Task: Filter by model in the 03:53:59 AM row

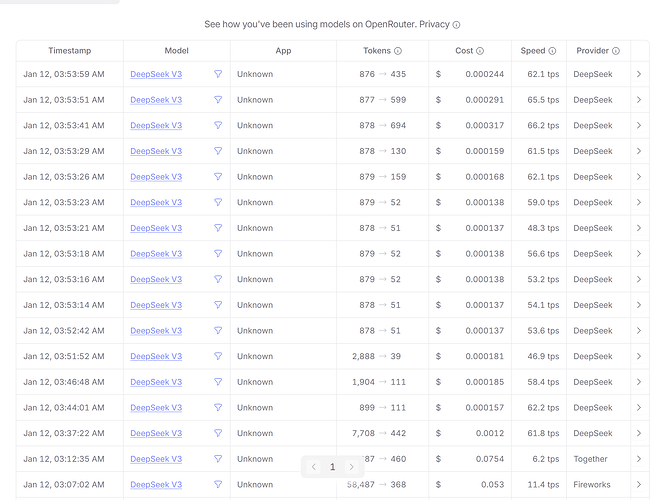Action: [218, 74]
